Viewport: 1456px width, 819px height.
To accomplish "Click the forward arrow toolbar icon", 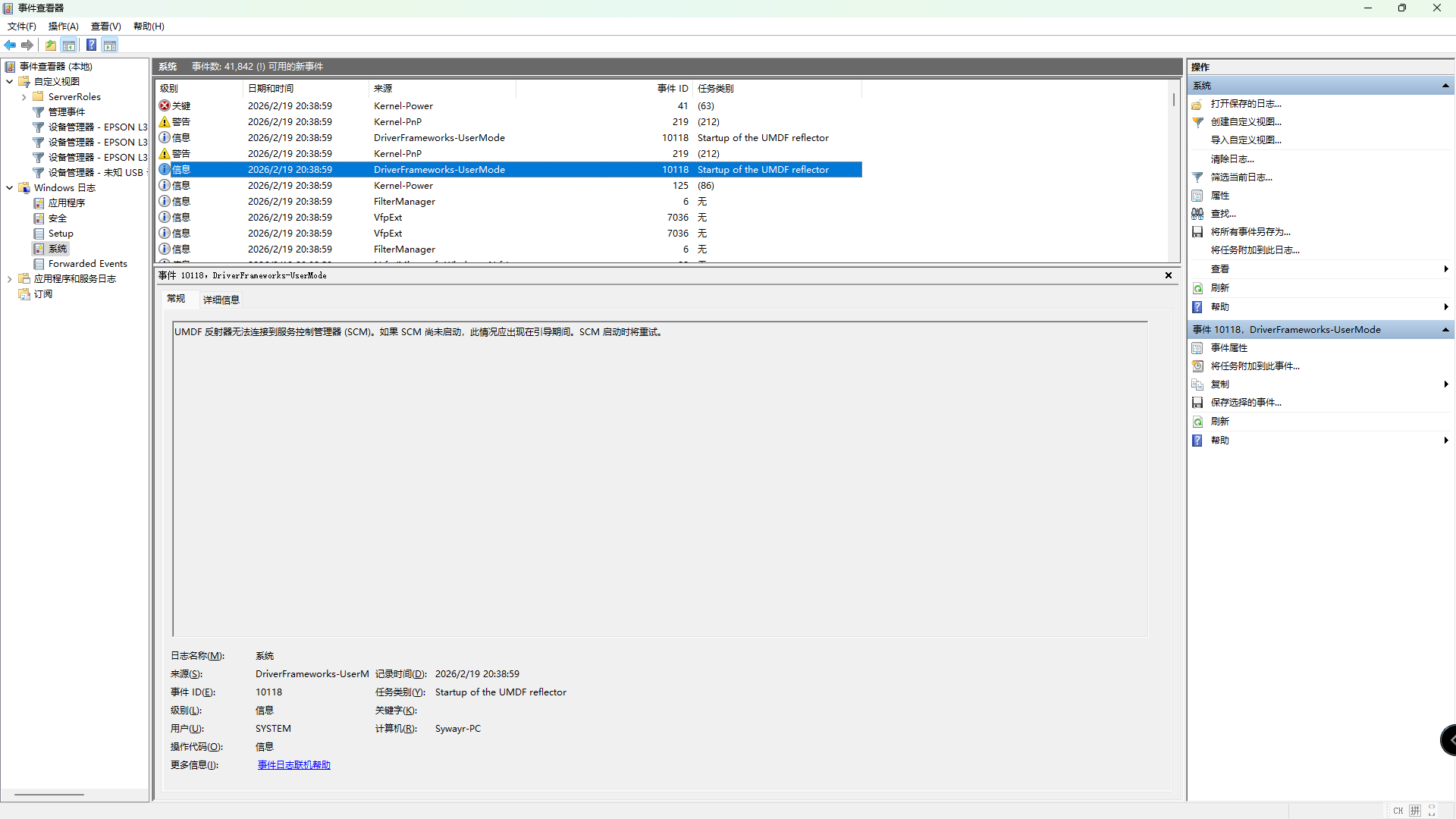I will (x=27, y=45).
